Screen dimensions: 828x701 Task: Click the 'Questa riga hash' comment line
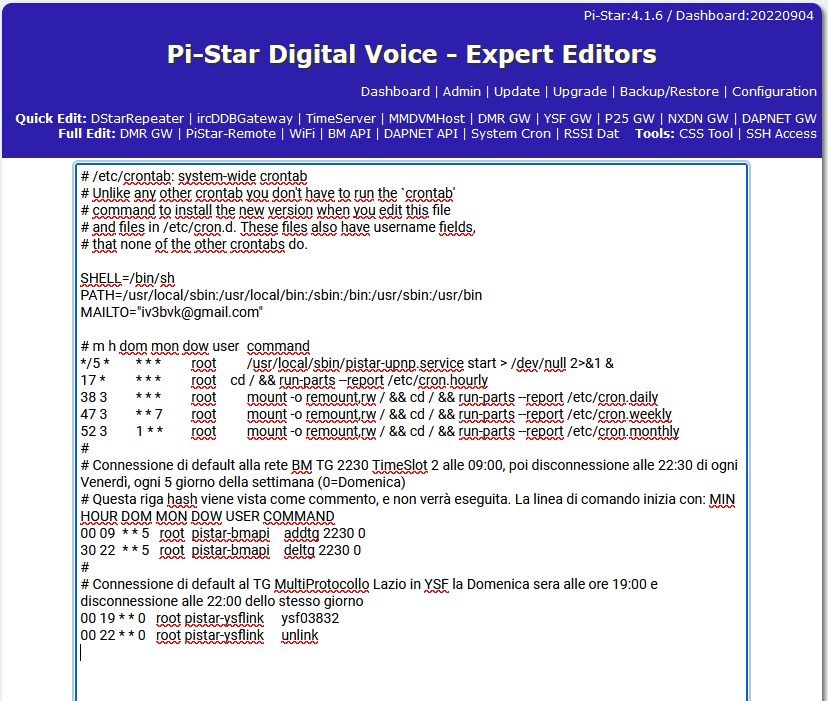(408, 508)
